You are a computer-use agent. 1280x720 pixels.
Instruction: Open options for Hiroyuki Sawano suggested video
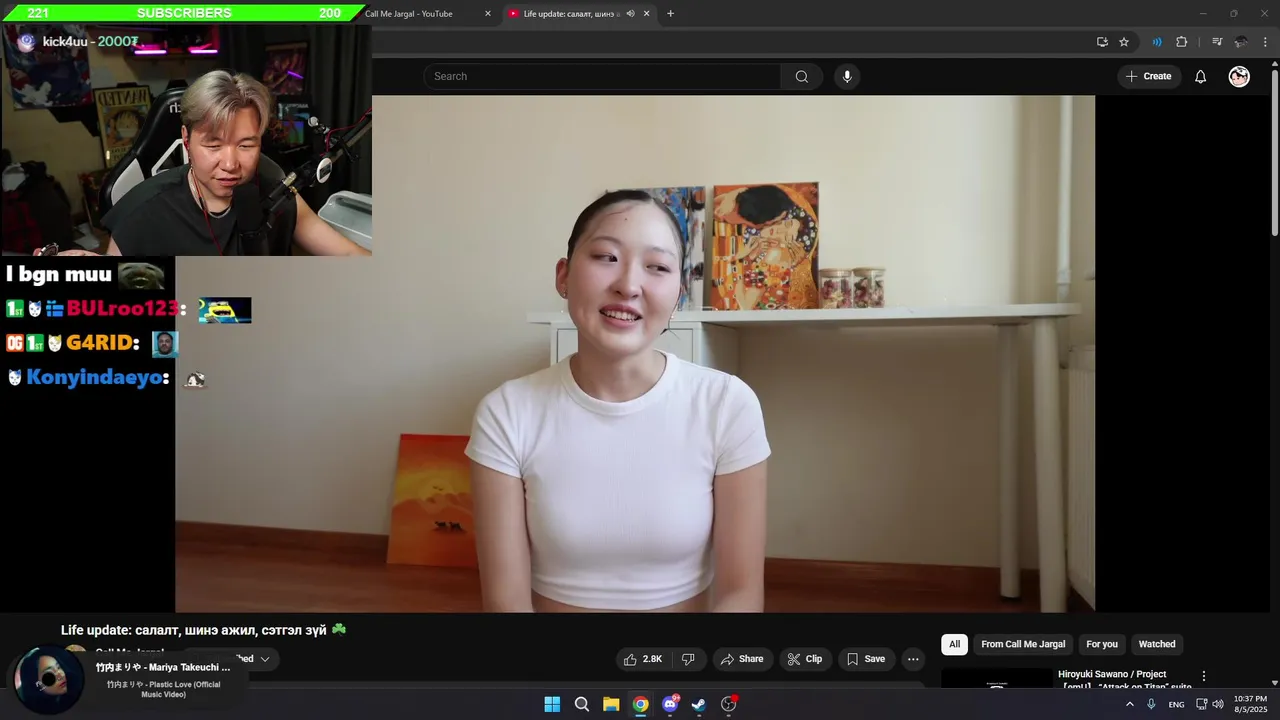1204,676
